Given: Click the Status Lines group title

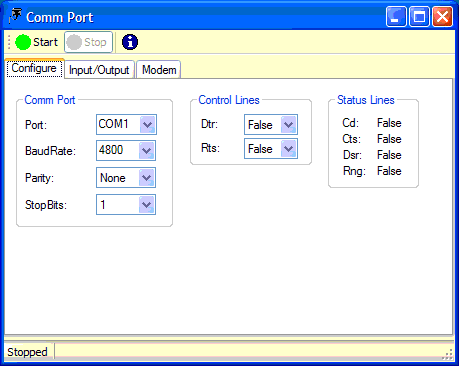Looking at the screenshot, I should pos(366,100).
